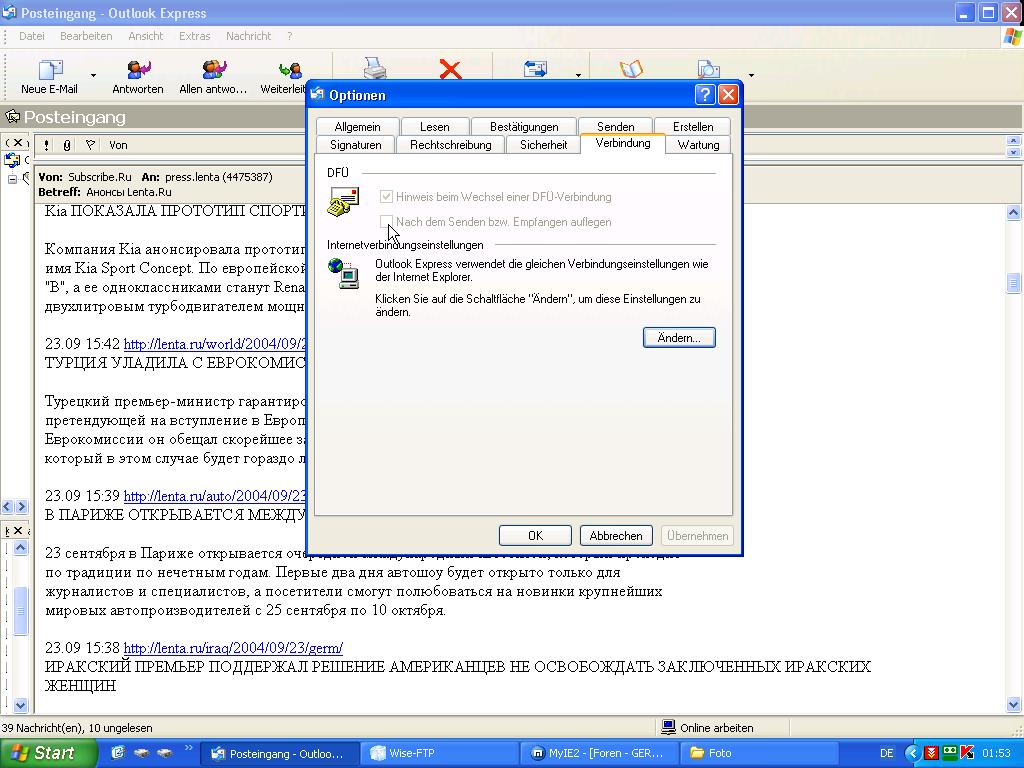This screenshot has width=1024, height=768.
Task: Toggle Hinweis beim Wechsel einer DFÜ-Verbindung checkbox
Action: pos(386,196)
